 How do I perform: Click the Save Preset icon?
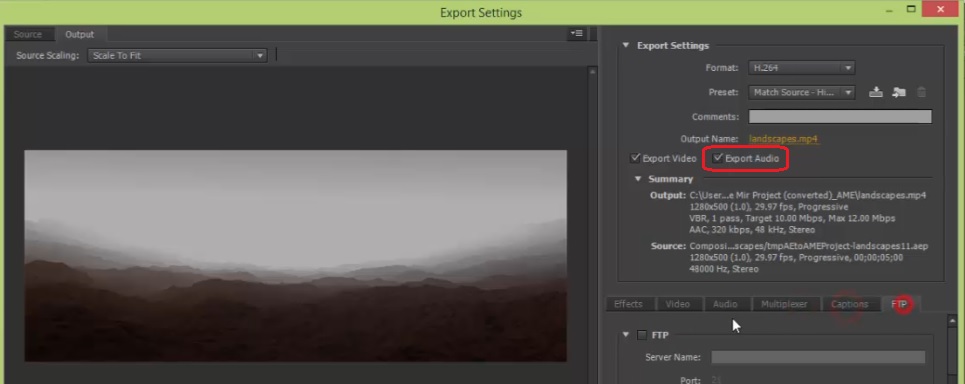(x=876, y=92)
